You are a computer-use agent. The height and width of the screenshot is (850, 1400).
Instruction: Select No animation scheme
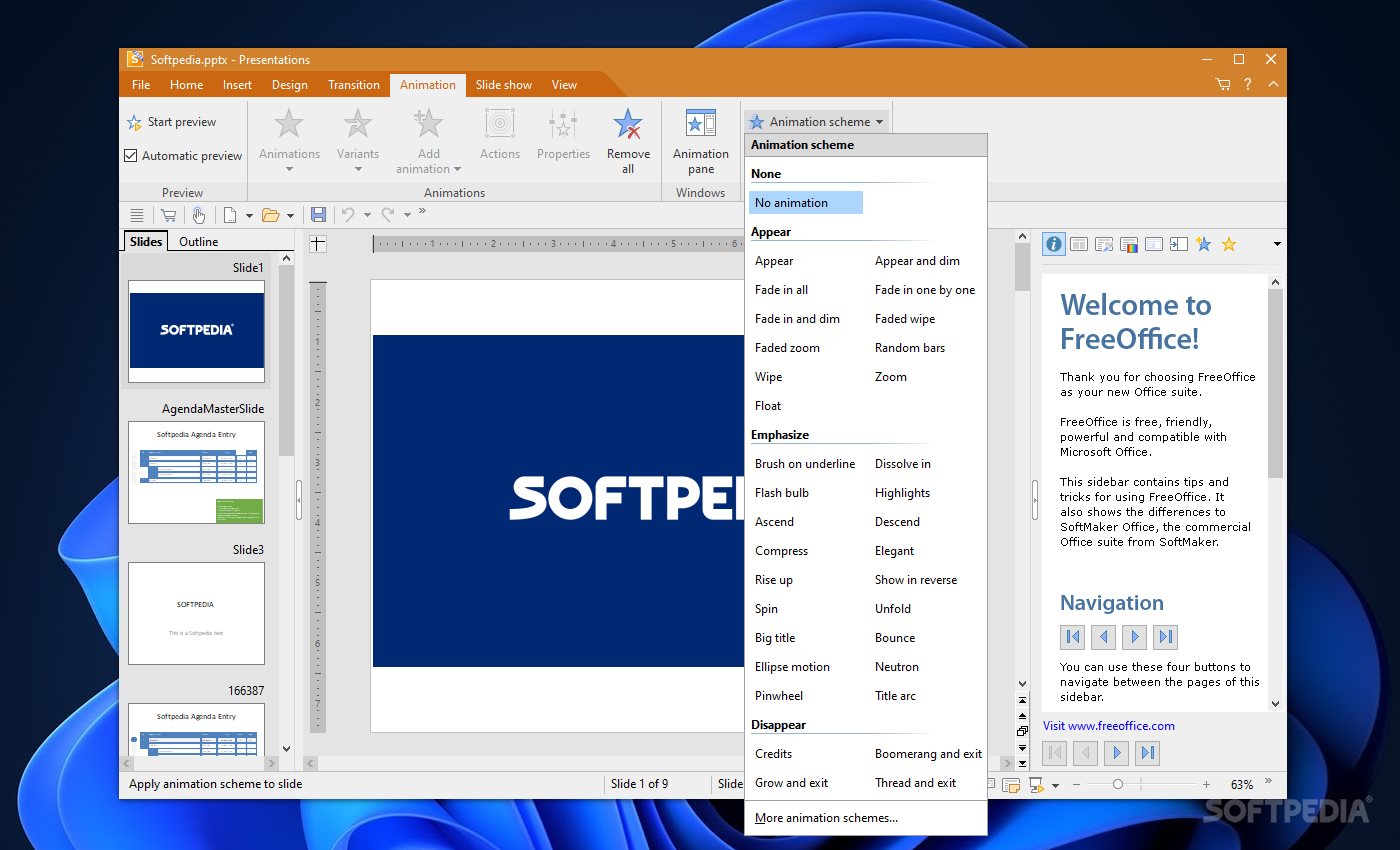click(x=806, y=203)
